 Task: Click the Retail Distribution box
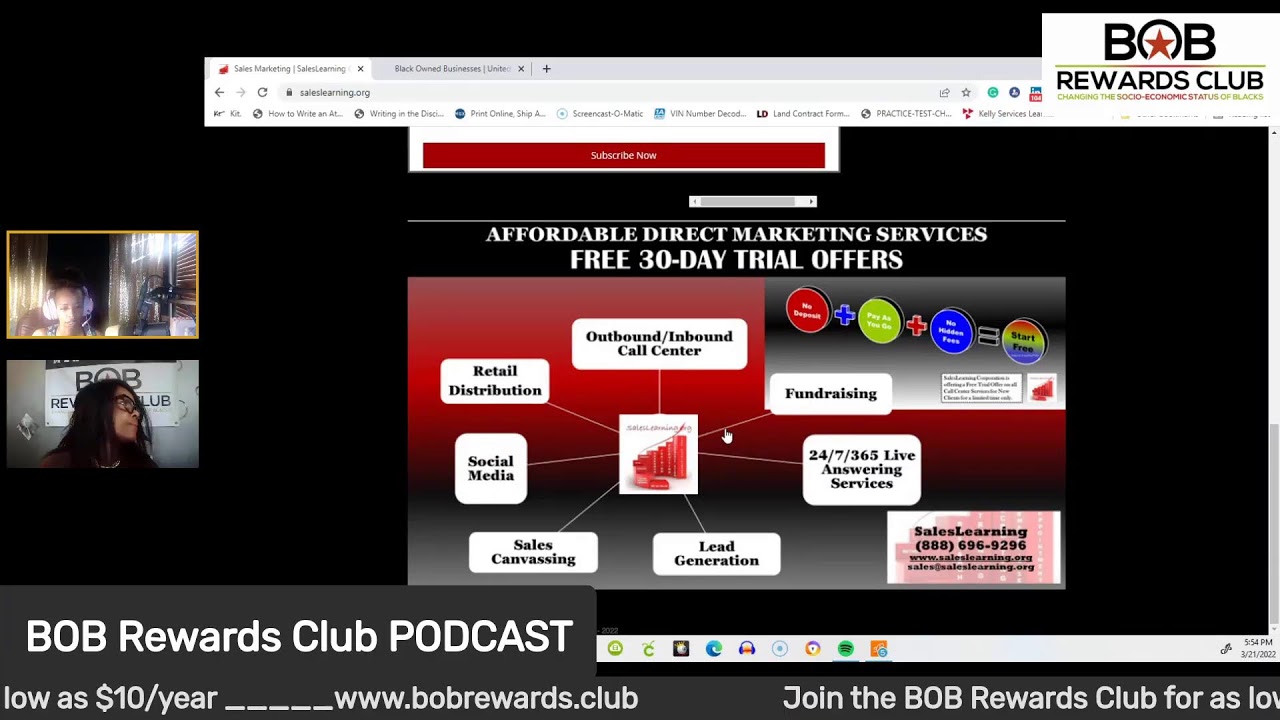495,381
